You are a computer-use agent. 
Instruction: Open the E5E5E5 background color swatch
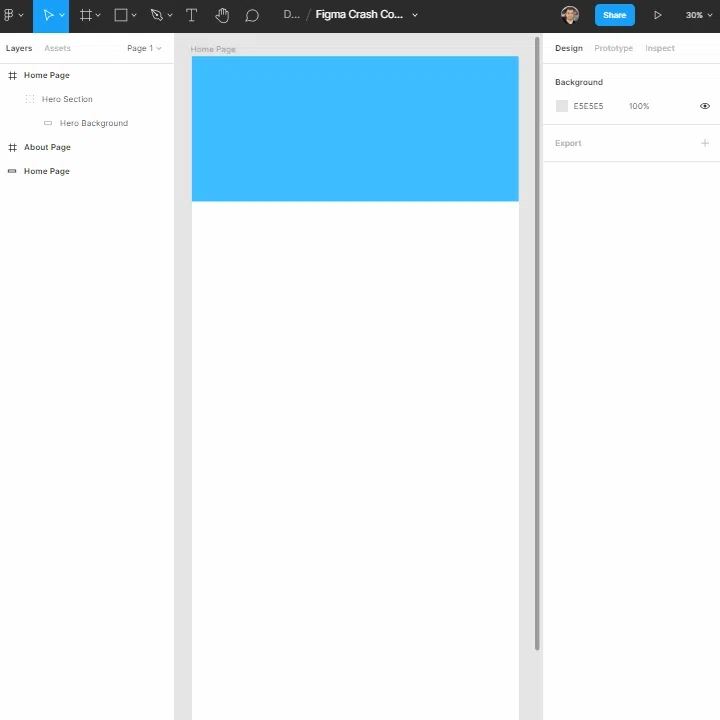(562, 106)
